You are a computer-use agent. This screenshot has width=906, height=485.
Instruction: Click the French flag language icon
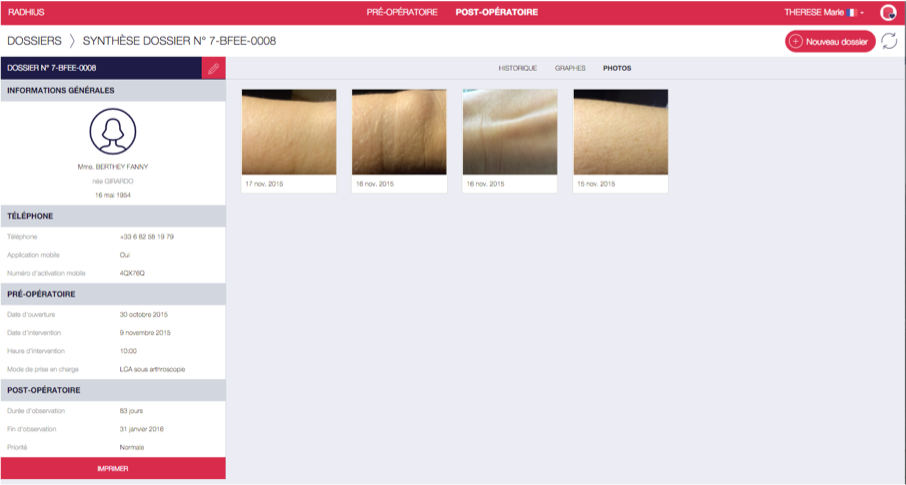tap(852, 12)
